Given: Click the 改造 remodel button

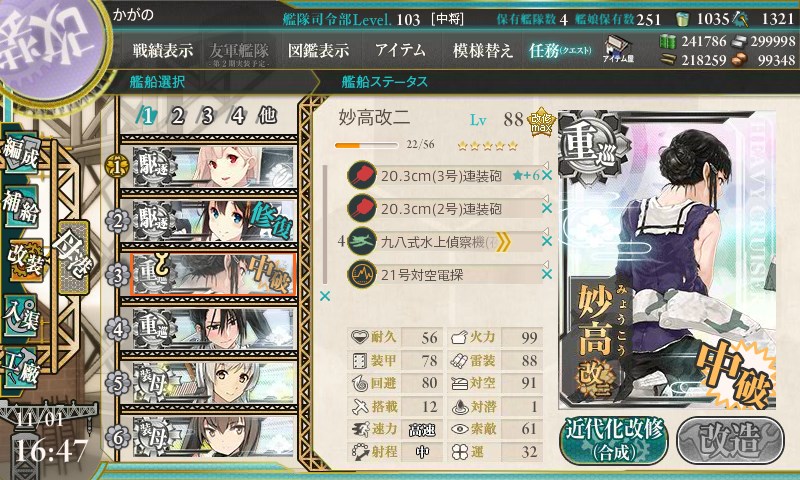Looking at the screenshot, I should [x=730, y=441].
